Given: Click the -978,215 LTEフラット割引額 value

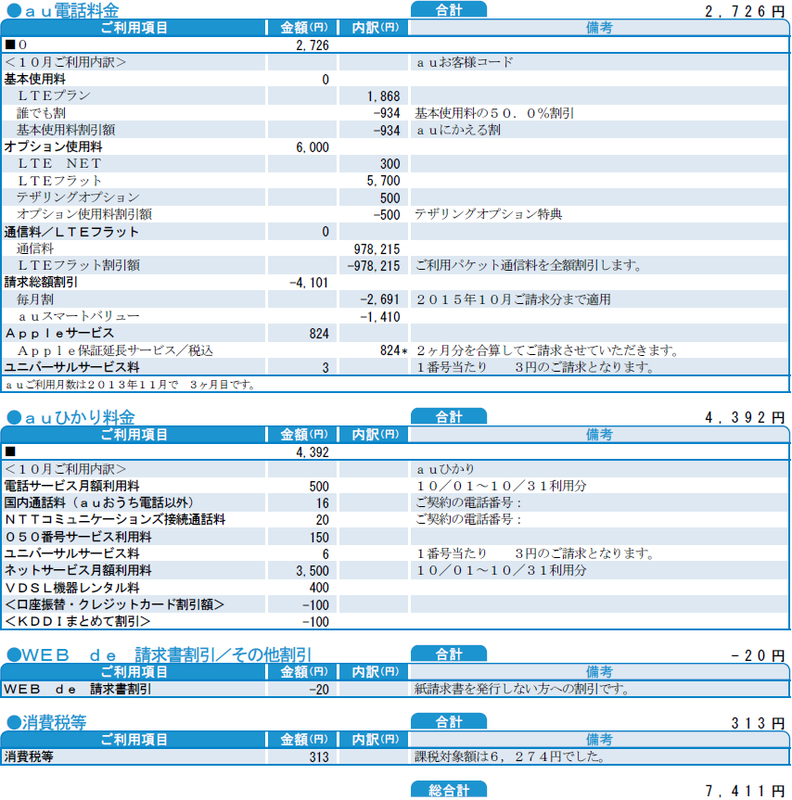Looking at the screenshot, I should 374,266.
